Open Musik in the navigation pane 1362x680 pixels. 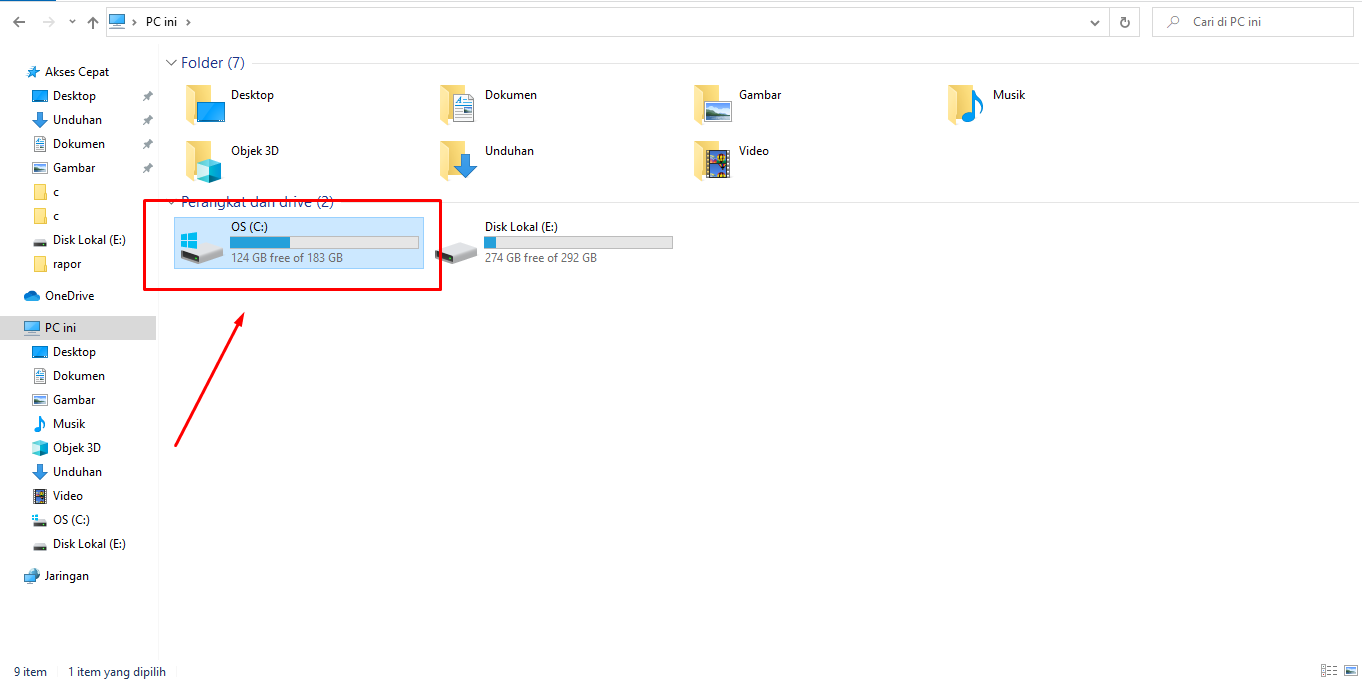[x=69, y=424]
